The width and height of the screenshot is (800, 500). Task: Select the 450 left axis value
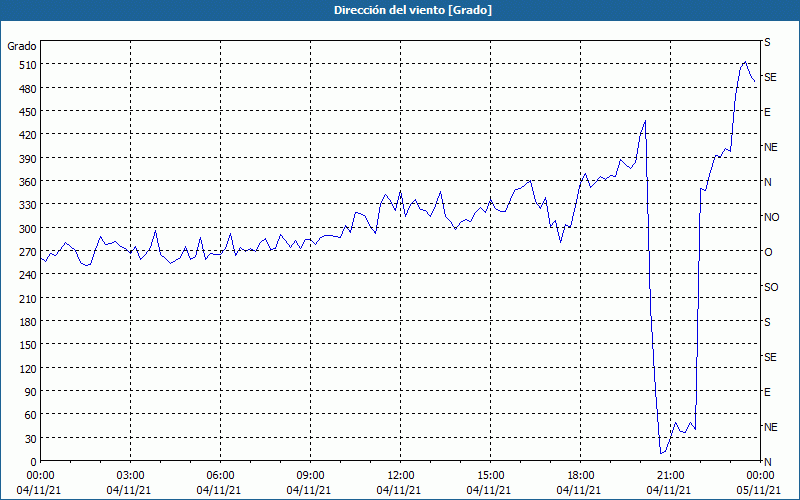coord(28,112)
